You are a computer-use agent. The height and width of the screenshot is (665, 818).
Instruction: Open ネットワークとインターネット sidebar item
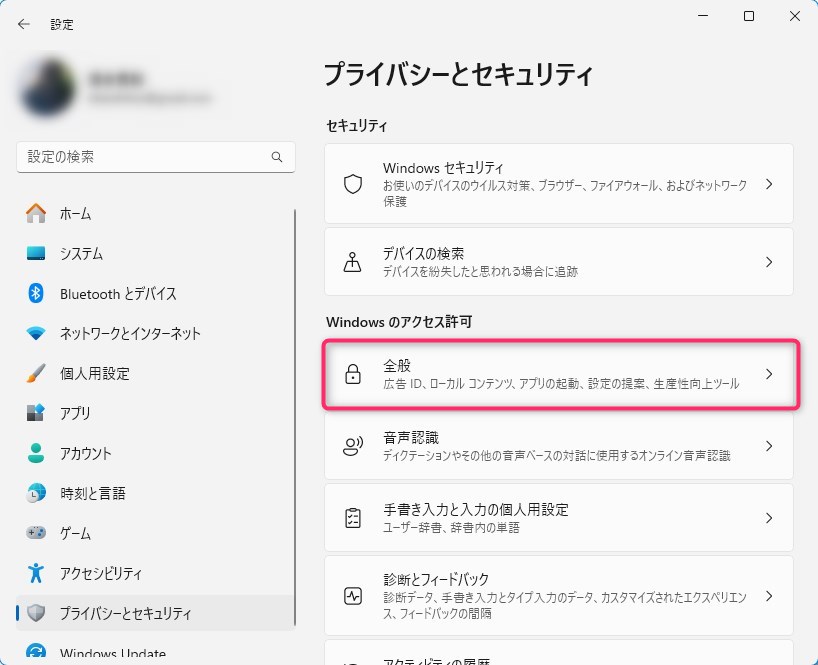130,333
